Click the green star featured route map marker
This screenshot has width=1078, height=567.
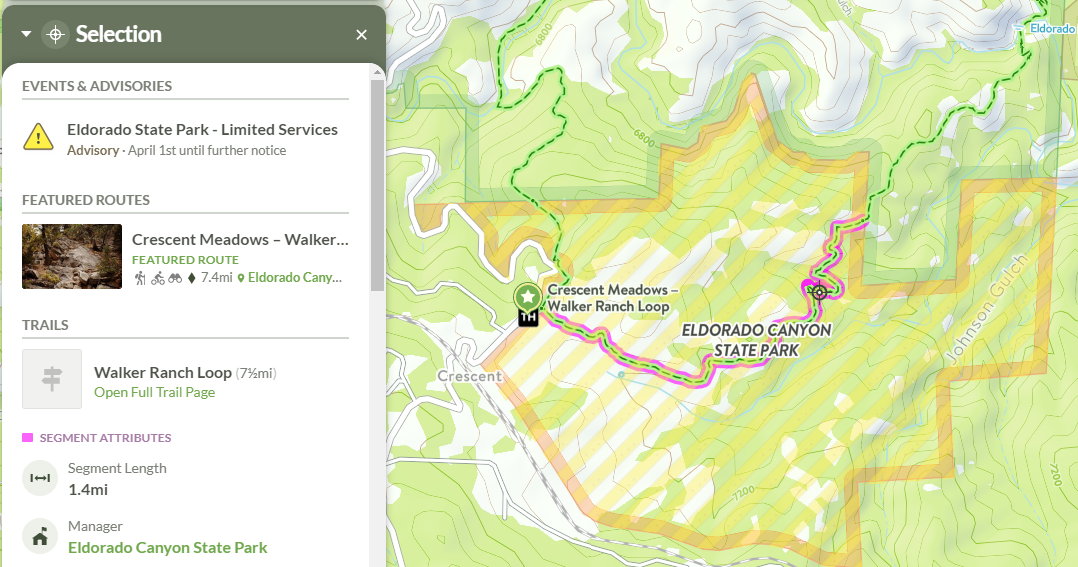(x=527, y=297)
